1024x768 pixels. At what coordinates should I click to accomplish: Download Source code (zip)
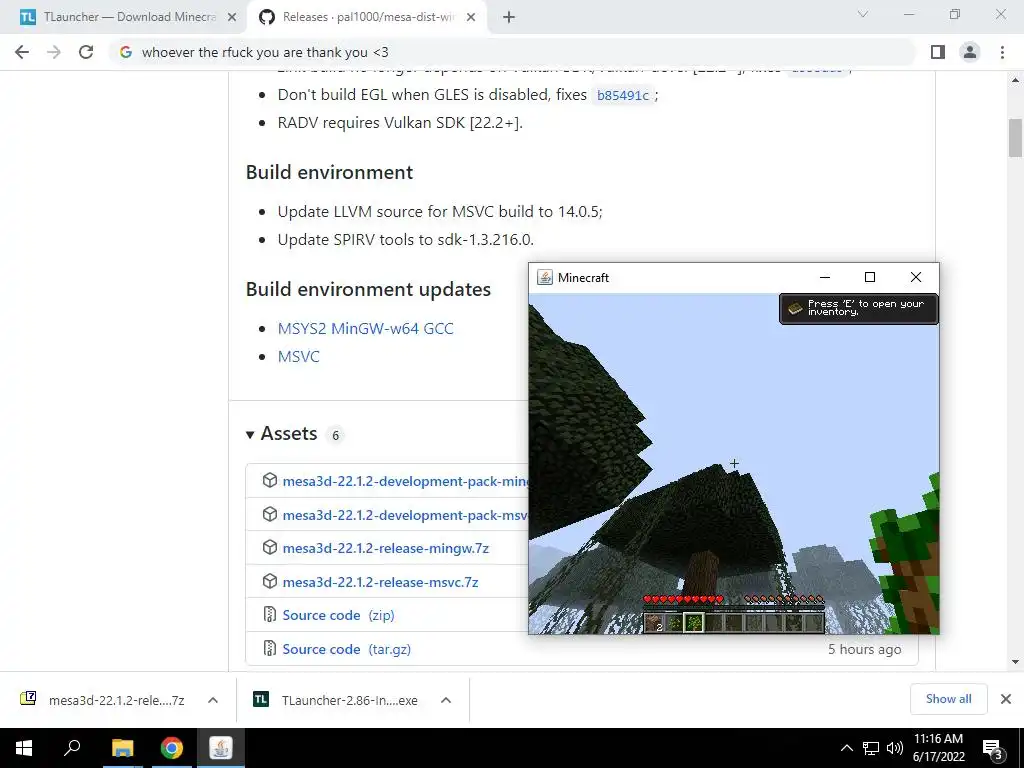point(338,615)
